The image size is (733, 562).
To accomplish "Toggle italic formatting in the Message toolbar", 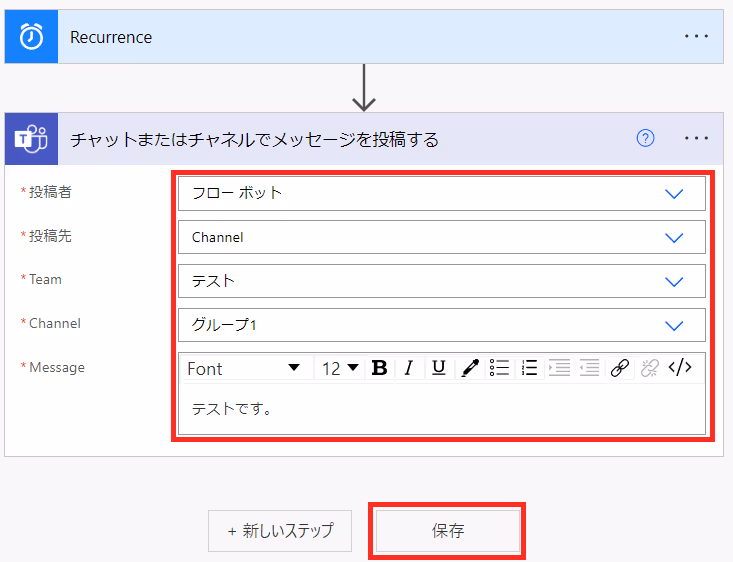I will 409,368.
